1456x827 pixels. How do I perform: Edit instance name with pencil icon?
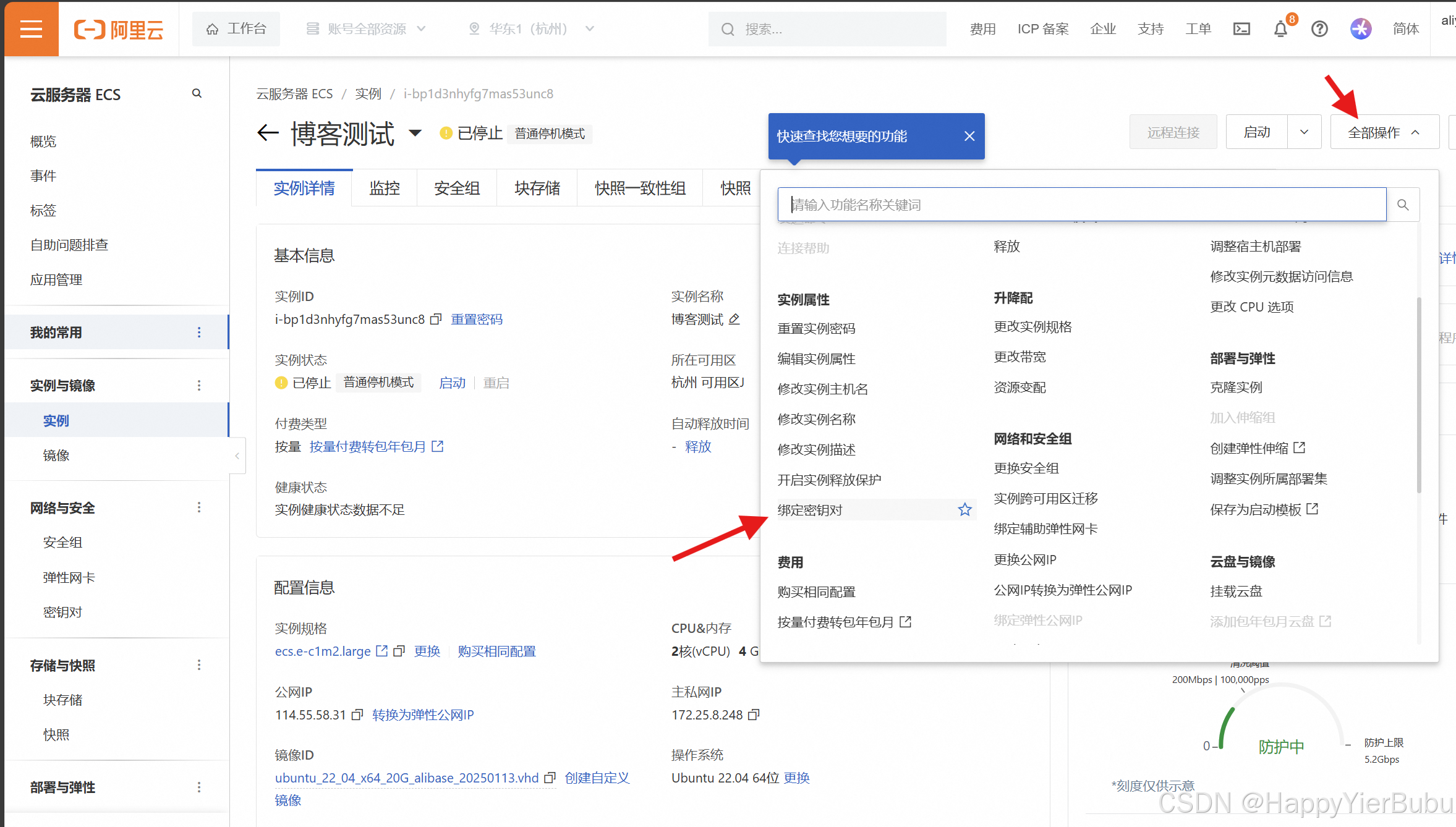(734, 319)
